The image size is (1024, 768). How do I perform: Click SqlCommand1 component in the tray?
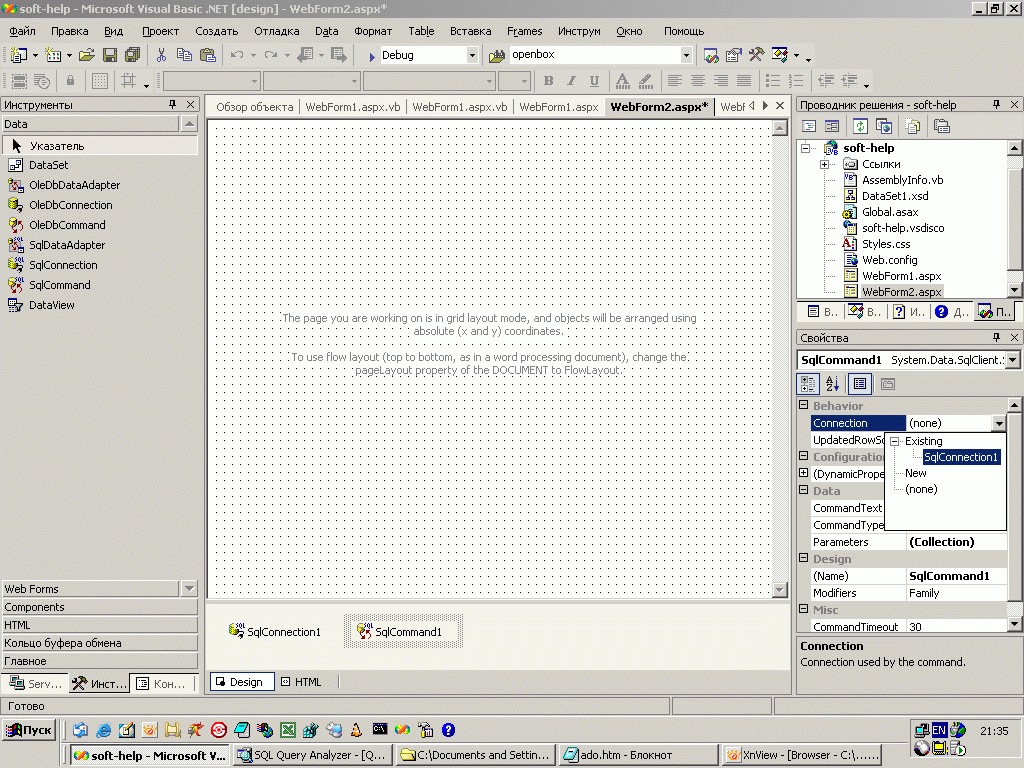click(403, 632)
